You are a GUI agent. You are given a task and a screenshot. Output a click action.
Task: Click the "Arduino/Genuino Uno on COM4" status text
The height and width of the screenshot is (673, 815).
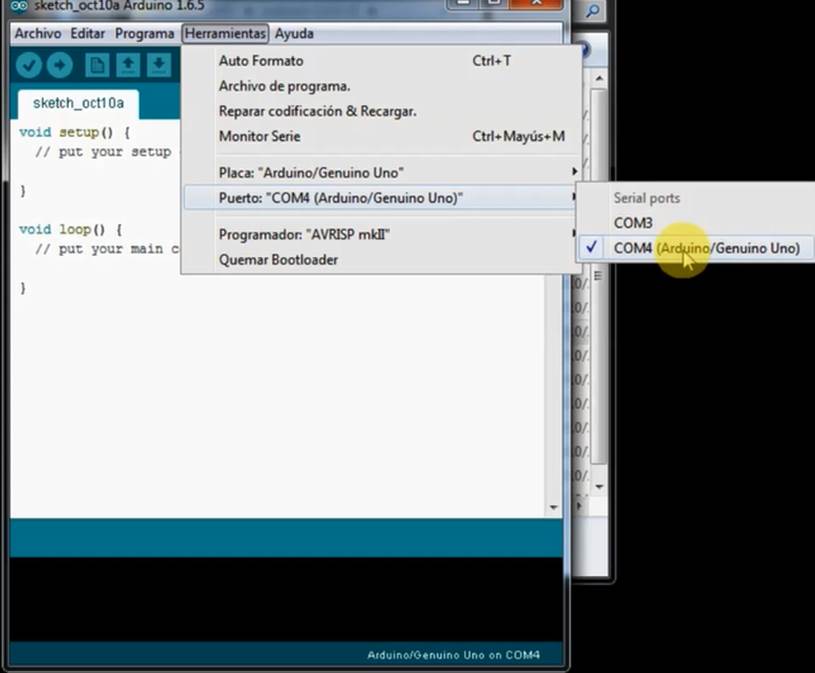[x=453, y=655]
